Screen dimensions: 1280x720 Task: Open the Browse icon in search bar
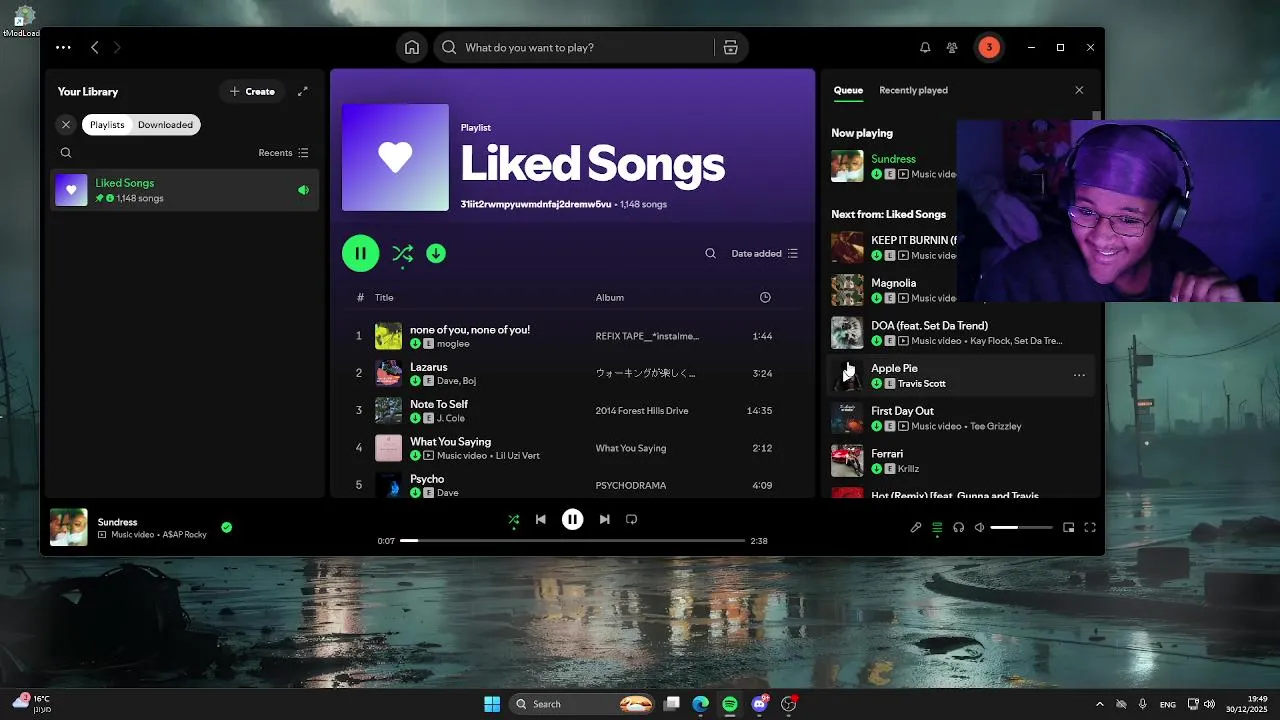pyautogui.click(x=731, y=47)
